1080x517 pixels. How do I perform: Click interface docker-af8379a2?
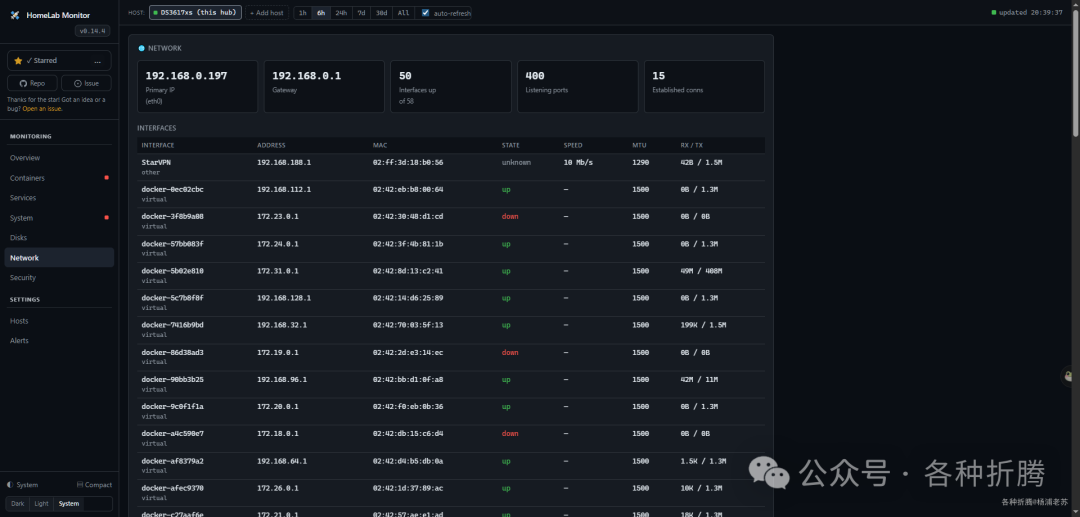(x=172, y=461)
